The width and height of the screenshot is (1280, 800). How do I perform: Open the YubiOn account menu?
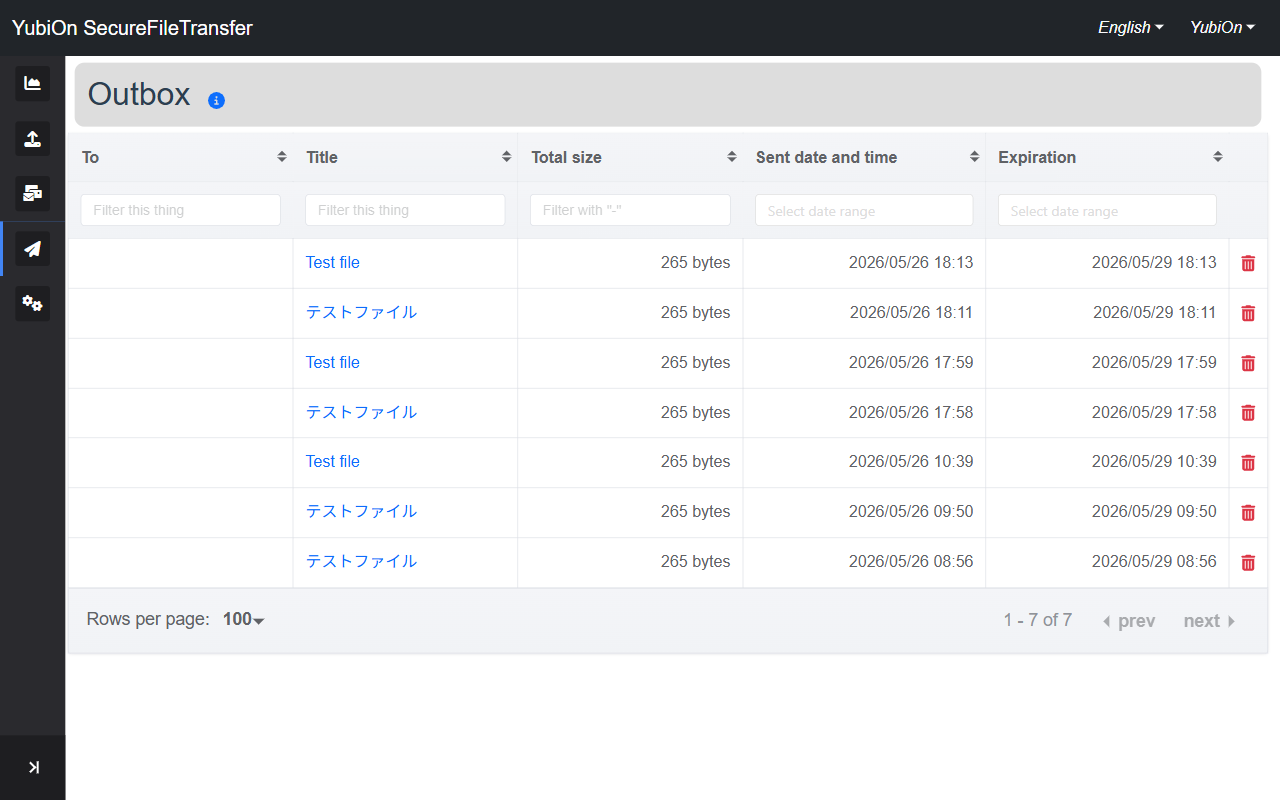(1222, 27)
